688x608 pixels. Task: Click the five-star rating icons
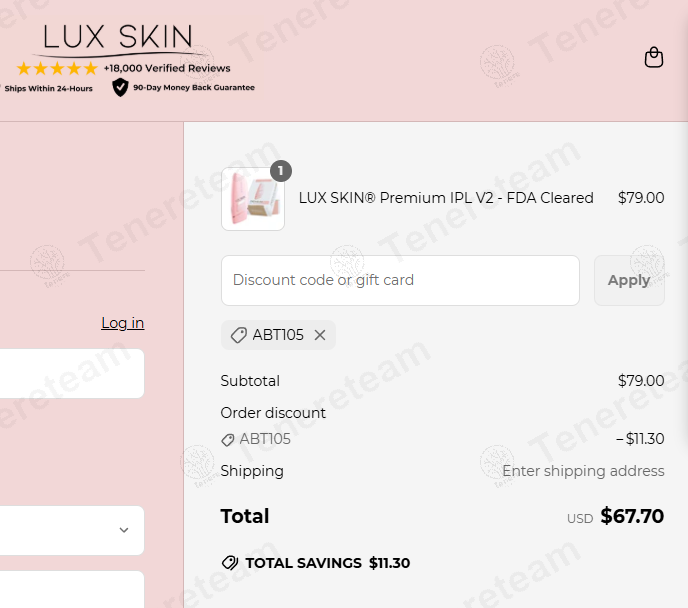tap(57, 68)
